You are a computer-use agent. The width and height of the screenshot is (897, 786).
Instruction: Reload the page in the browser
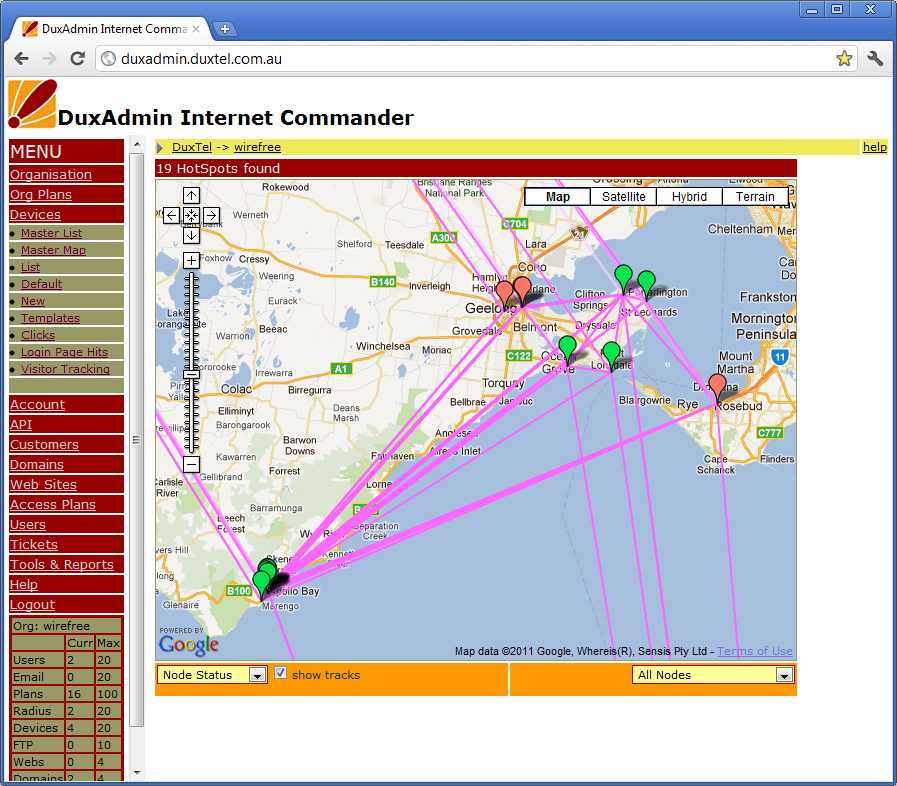(x=77, y=58)
